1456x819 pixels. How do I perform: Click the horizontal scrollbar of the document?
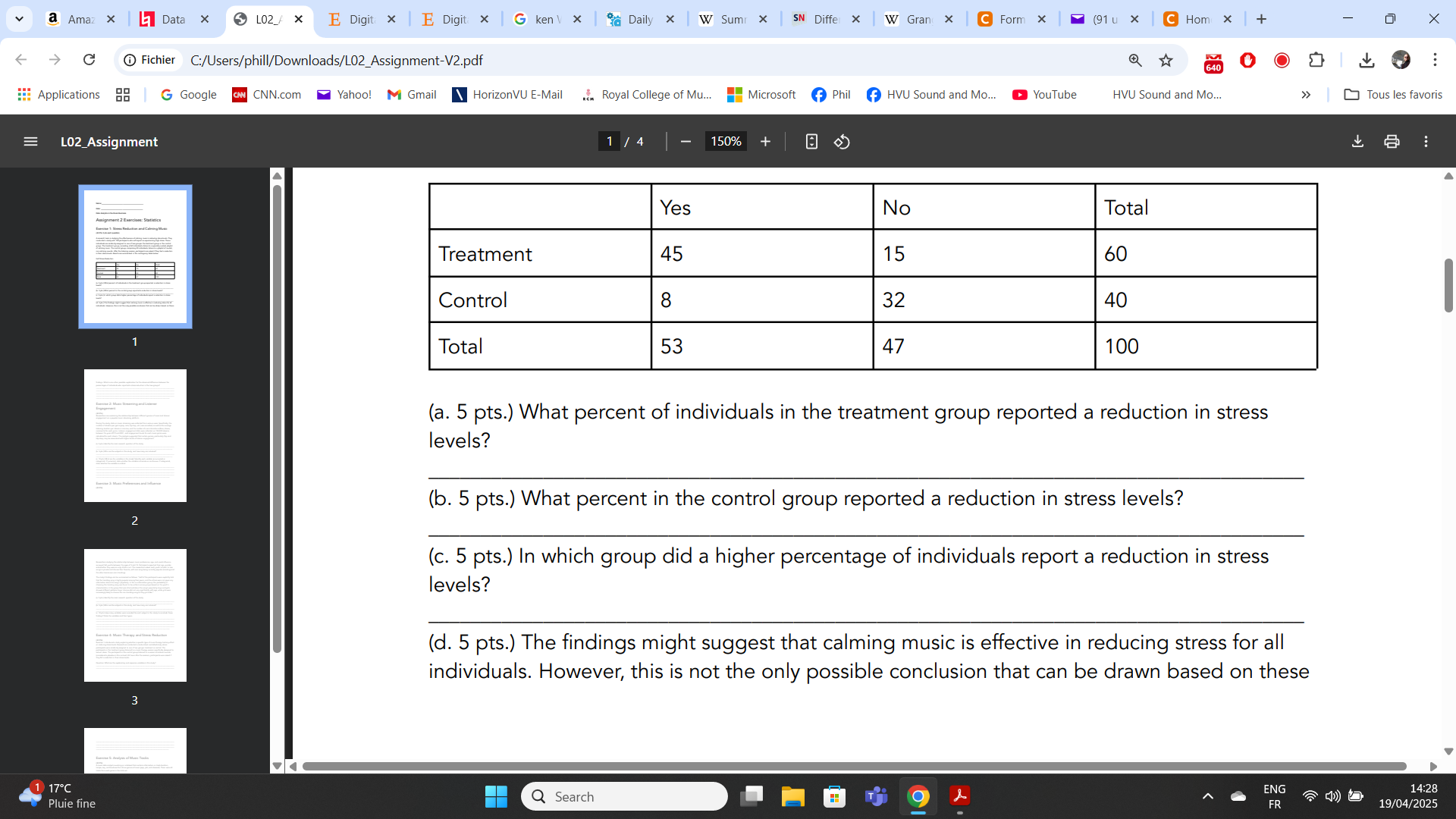tap(853, 766)
